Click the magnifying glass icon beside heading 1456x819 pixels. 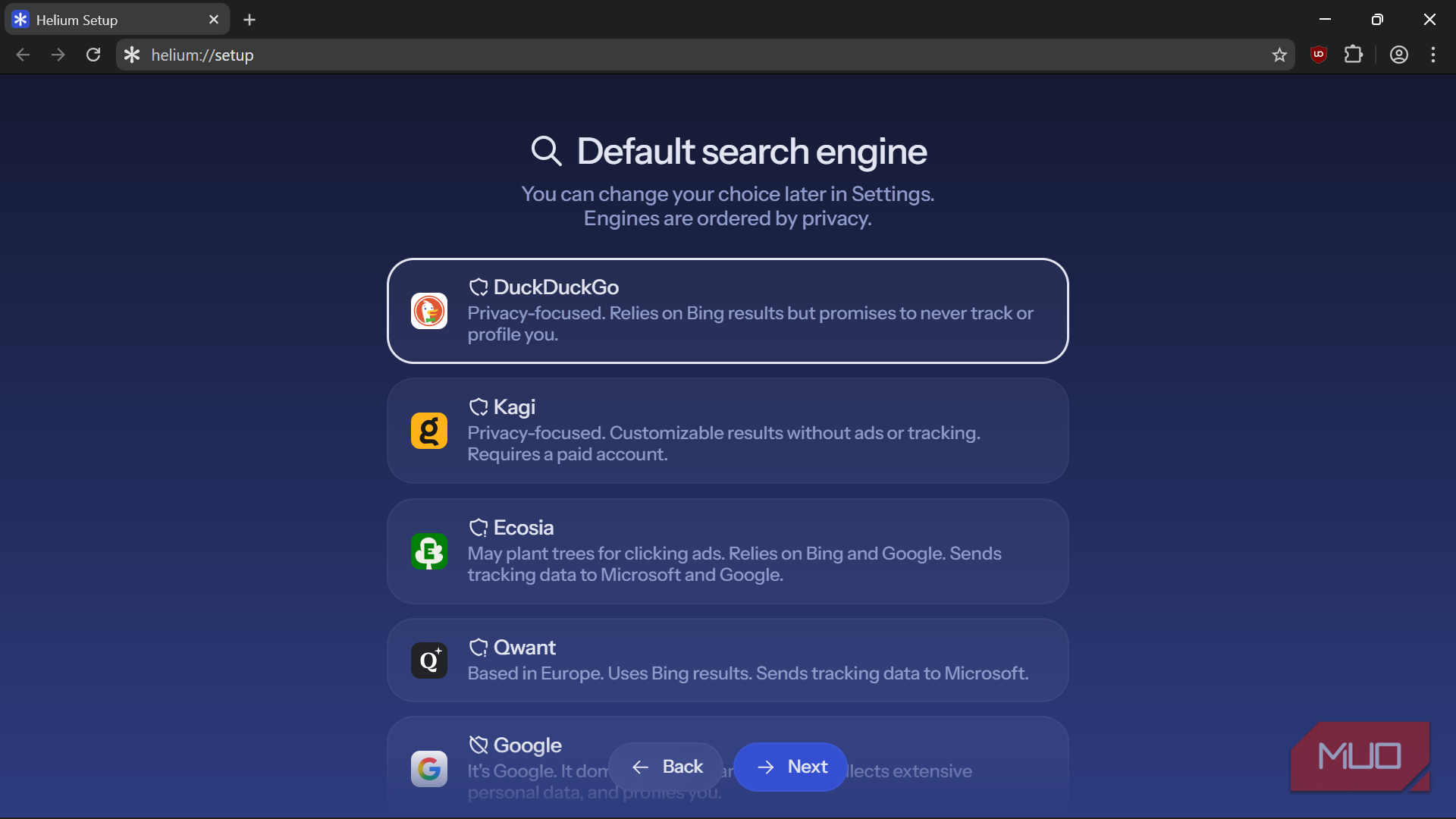coord(546,151)
